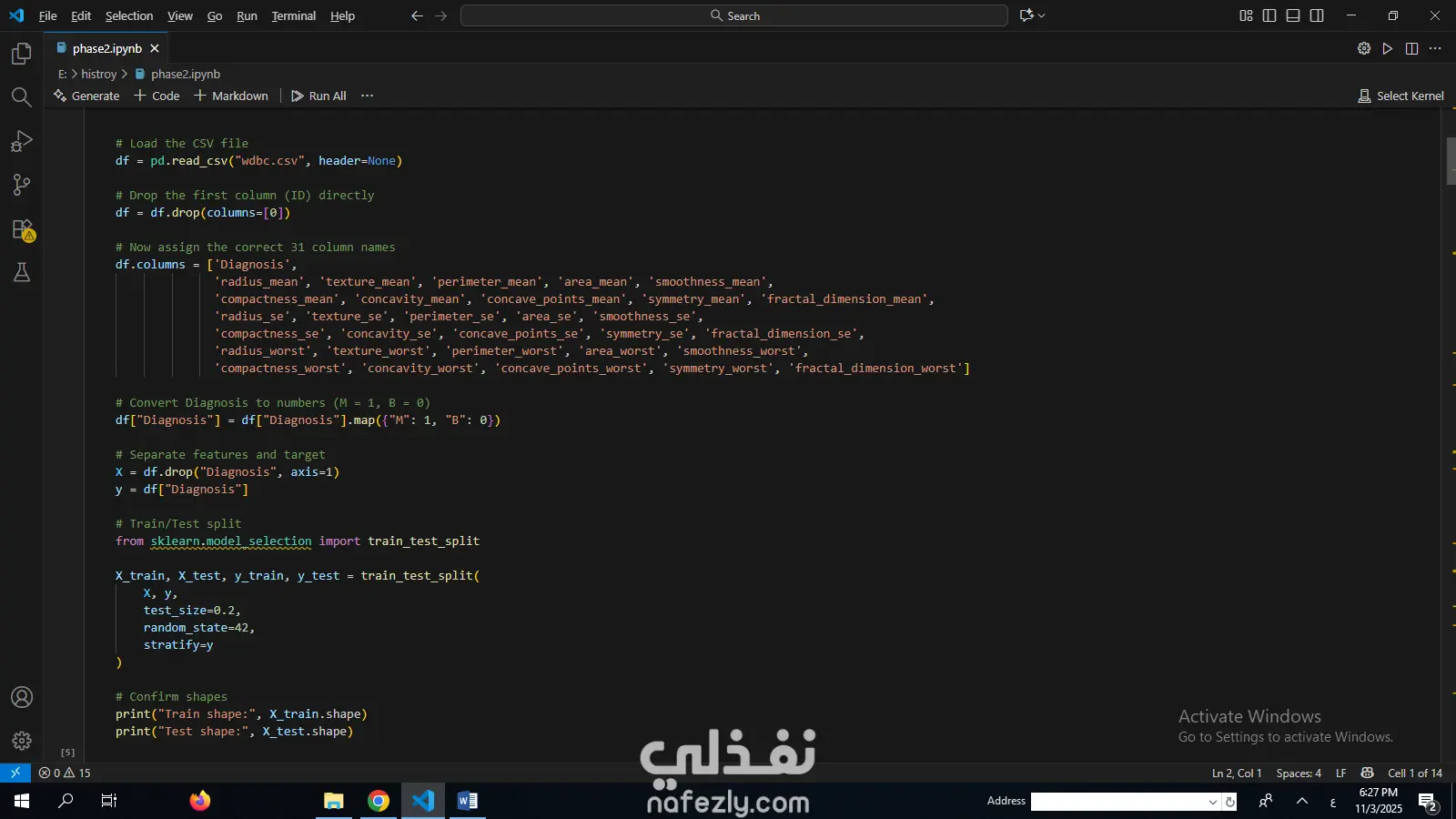Split the editor to the right
Screen dimensions: 1456x819
point(1411,48)
